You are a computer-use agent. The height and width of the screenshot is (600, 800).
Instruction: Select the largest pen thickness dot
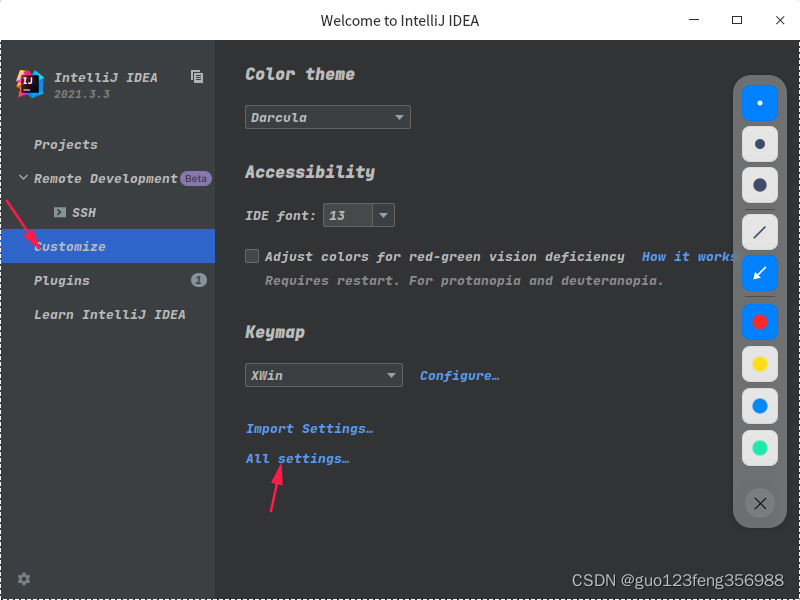coord(760,185)
